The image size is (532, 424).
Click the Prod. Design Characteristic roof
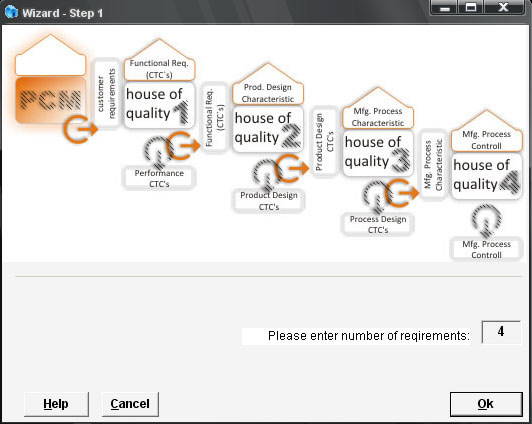click(x=268, y=84)
